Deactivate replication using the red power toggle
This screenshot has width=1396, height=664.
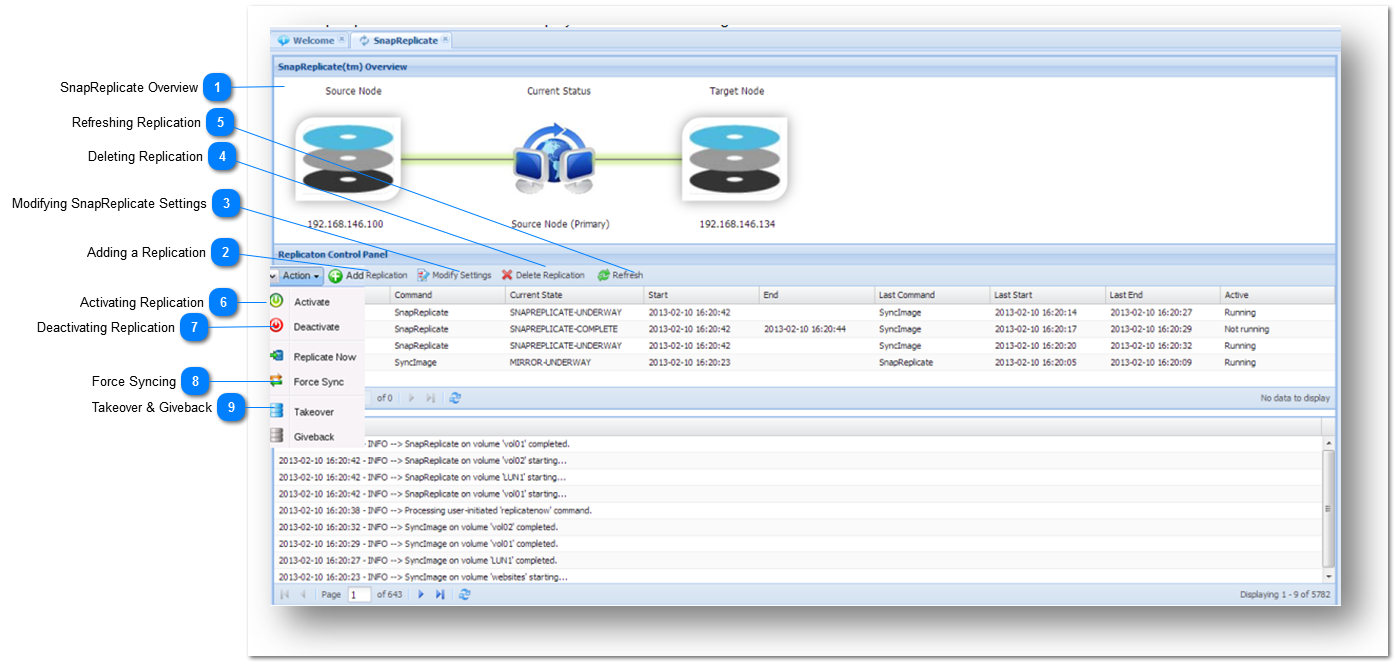click(275, 326)
